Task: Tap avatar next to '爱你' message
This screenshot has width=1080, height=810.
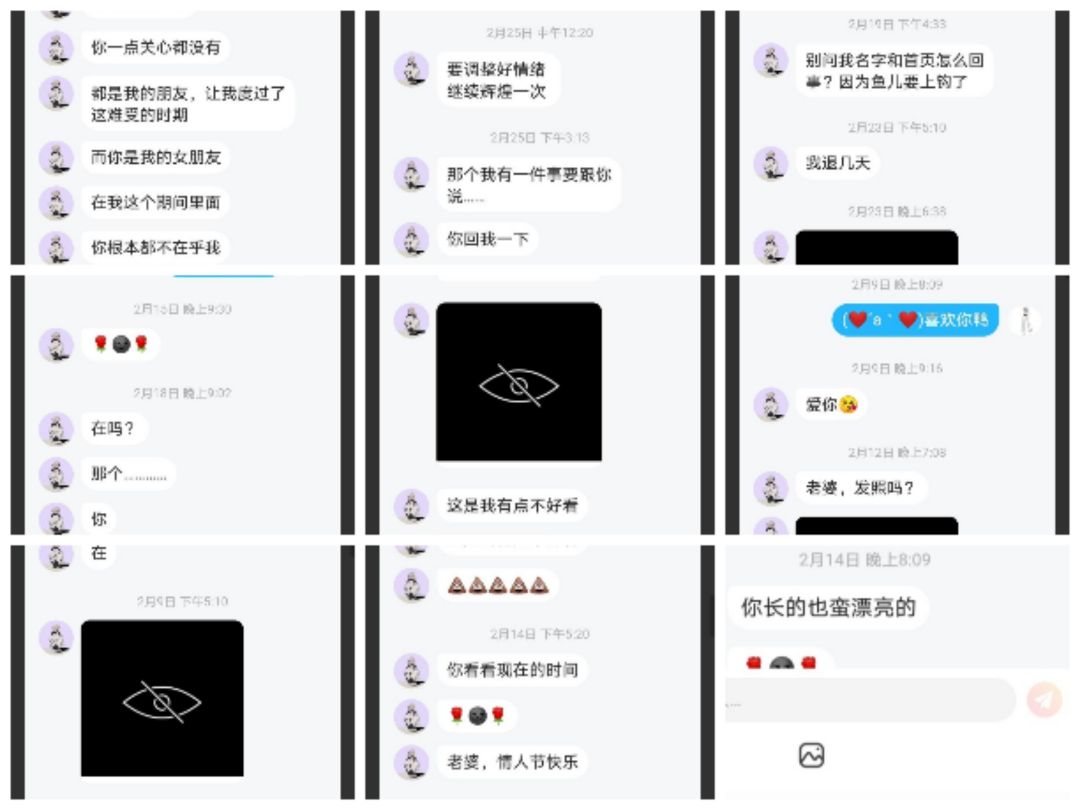Action: [771, 404]
